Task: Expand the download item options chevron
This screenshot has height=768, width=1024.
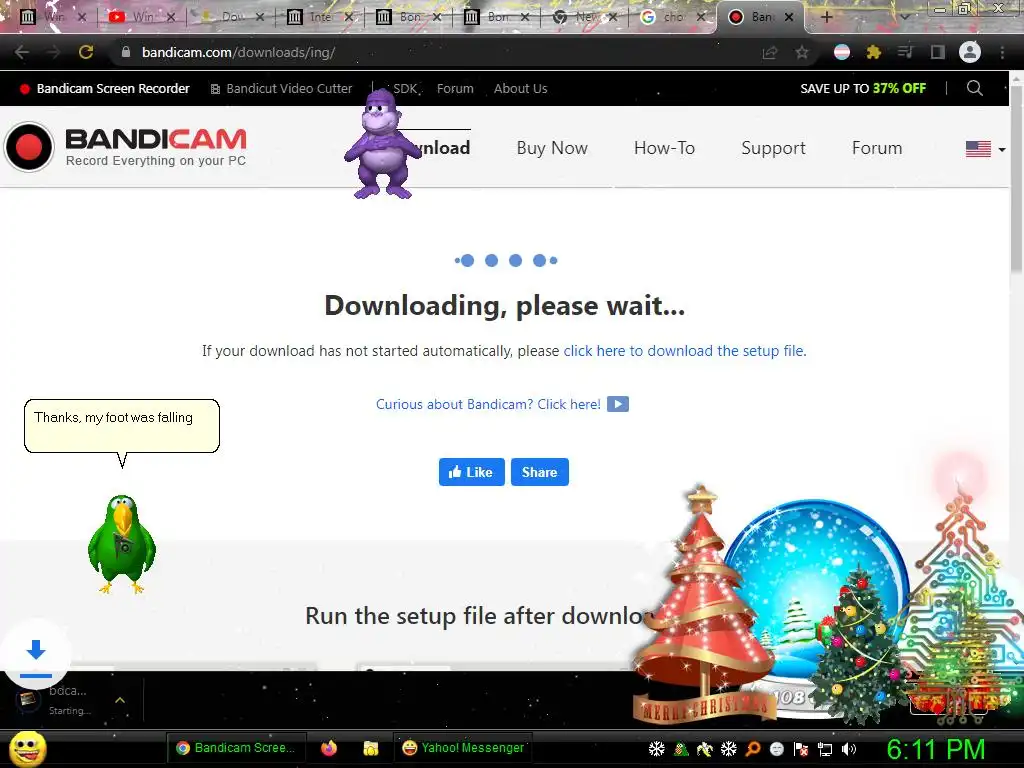Action: point(120,700)
